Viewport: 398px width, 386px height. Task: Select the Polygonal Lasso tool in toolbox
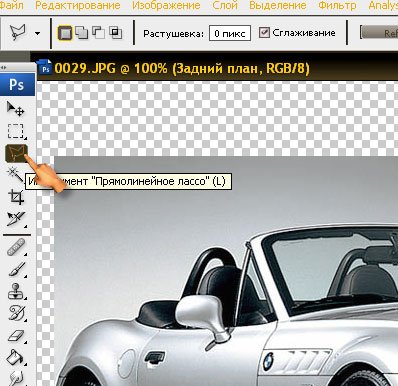16,153
